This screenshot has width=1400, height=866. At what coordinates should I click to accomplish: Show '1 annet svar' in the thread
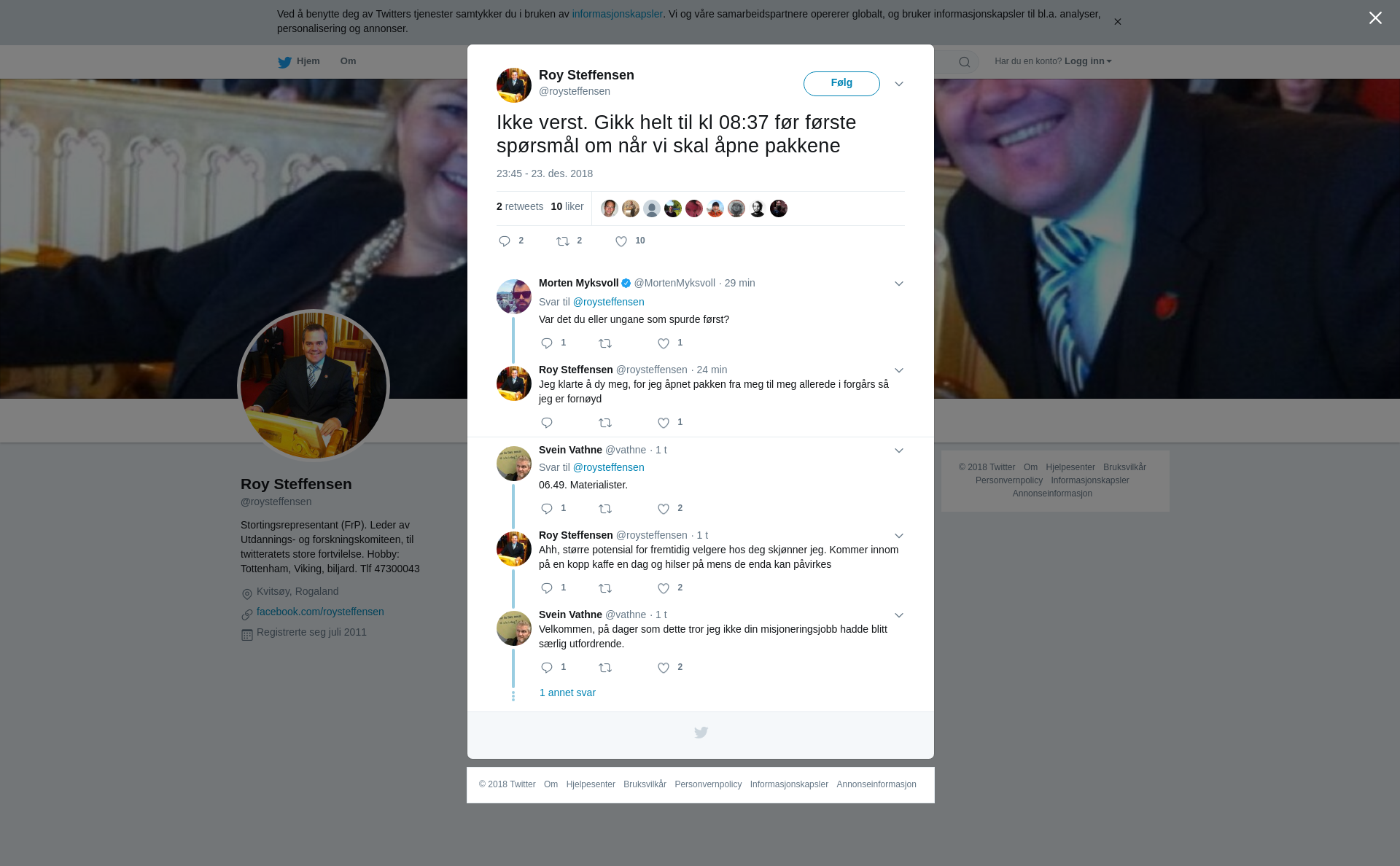567,693
